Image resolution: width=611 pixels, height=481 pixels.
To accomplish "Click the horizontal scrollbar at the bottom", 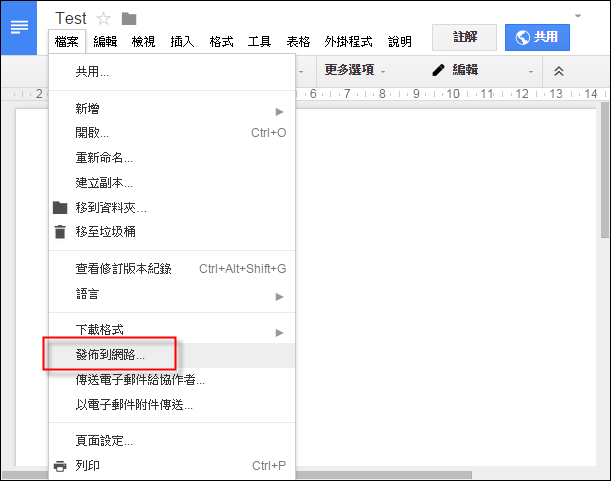I will (383, 475).
